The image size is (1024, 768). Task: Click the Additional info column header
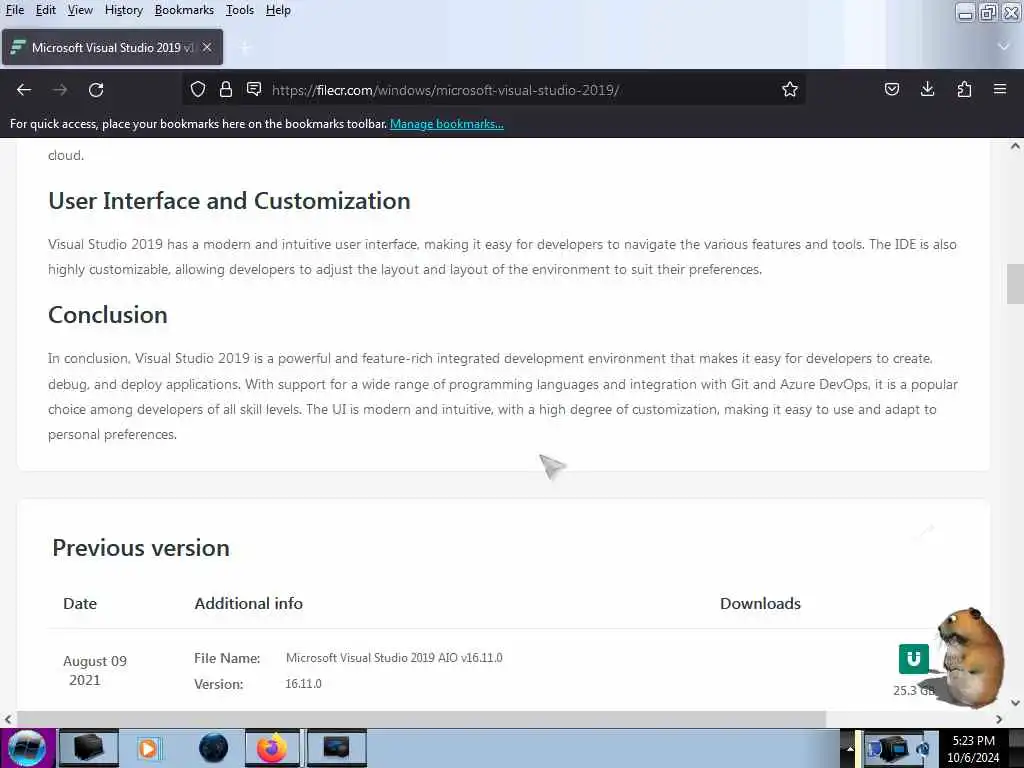249,603
